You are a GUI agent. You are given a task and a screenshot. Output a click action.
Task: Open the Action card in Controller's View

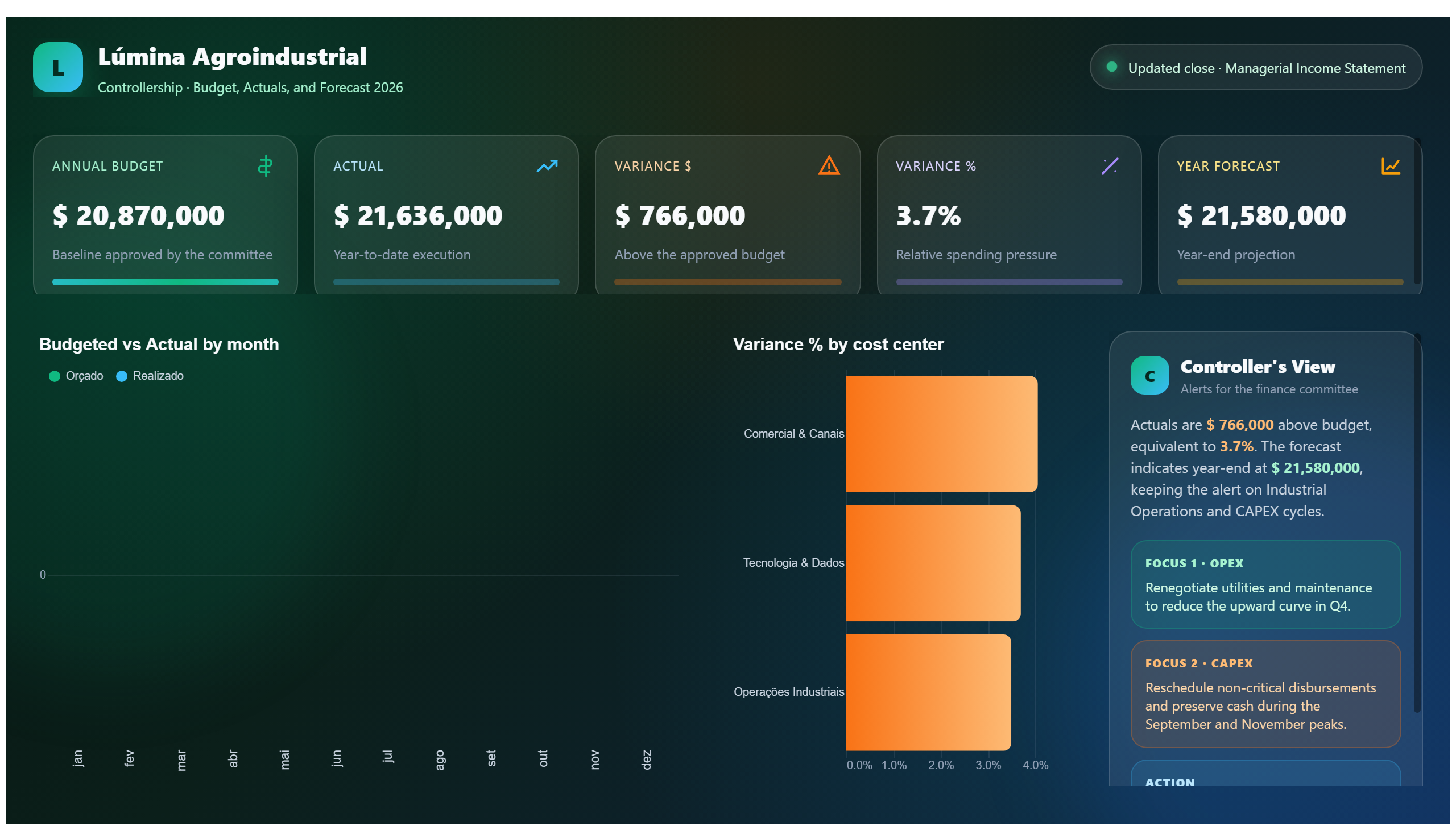[x=1265, y=773]
